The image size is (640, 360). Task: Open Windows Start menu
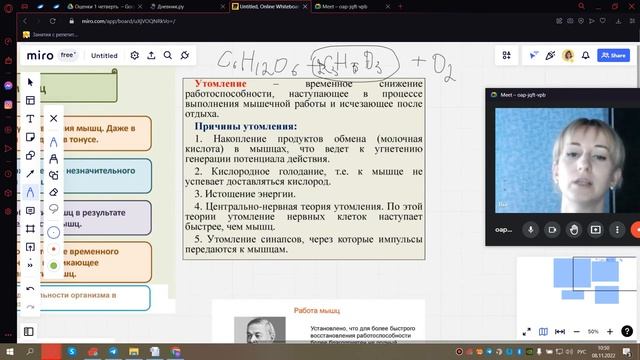[9, 351]
